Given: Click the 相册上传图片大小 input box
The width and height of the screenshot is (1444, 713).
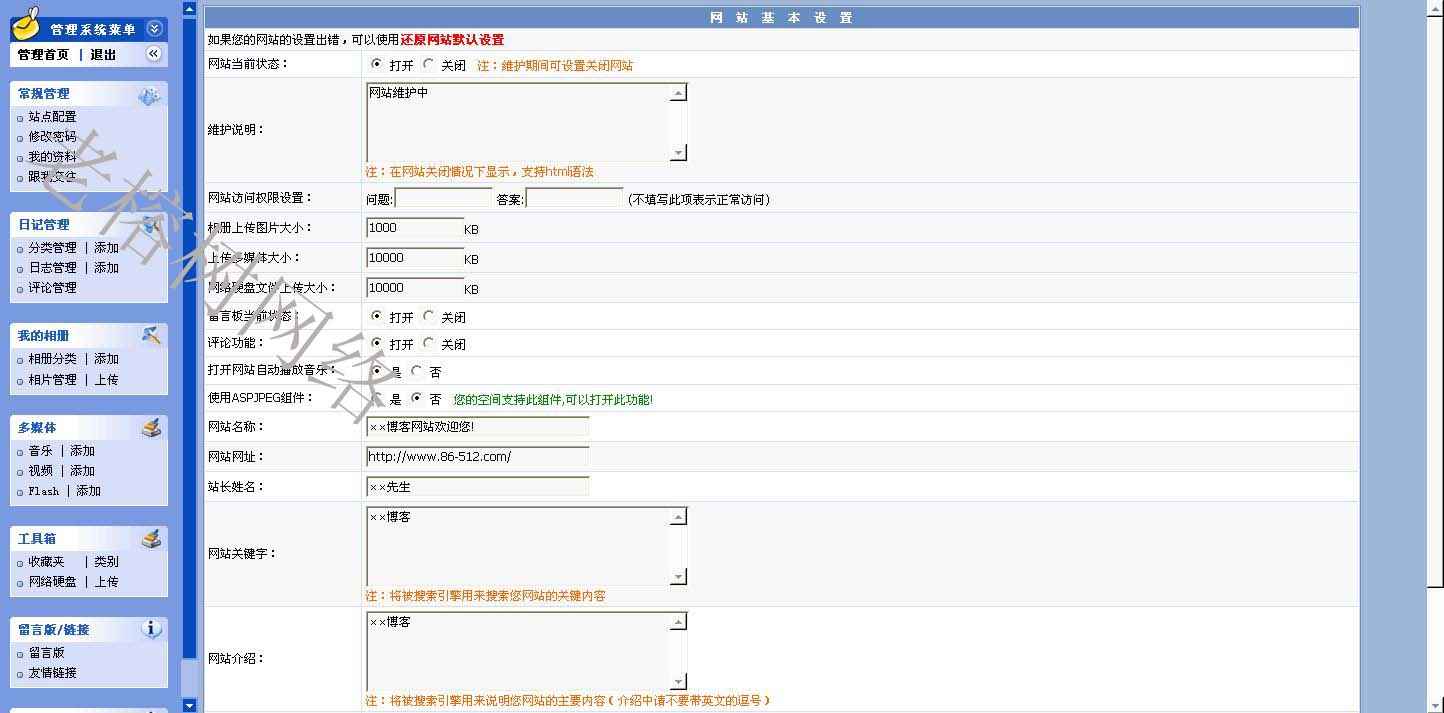Looking at the screenshot, I should click(x=415, y=228).
